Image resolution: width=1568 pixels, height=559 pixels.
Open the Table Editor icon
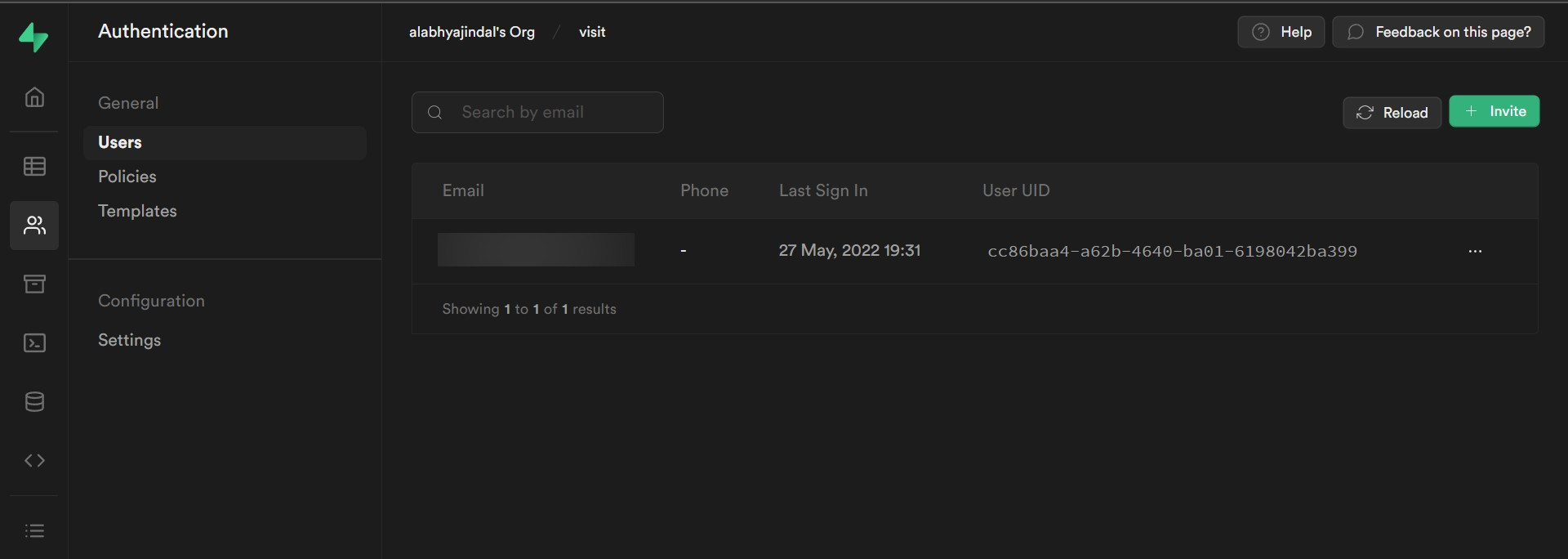click(34, 166)
